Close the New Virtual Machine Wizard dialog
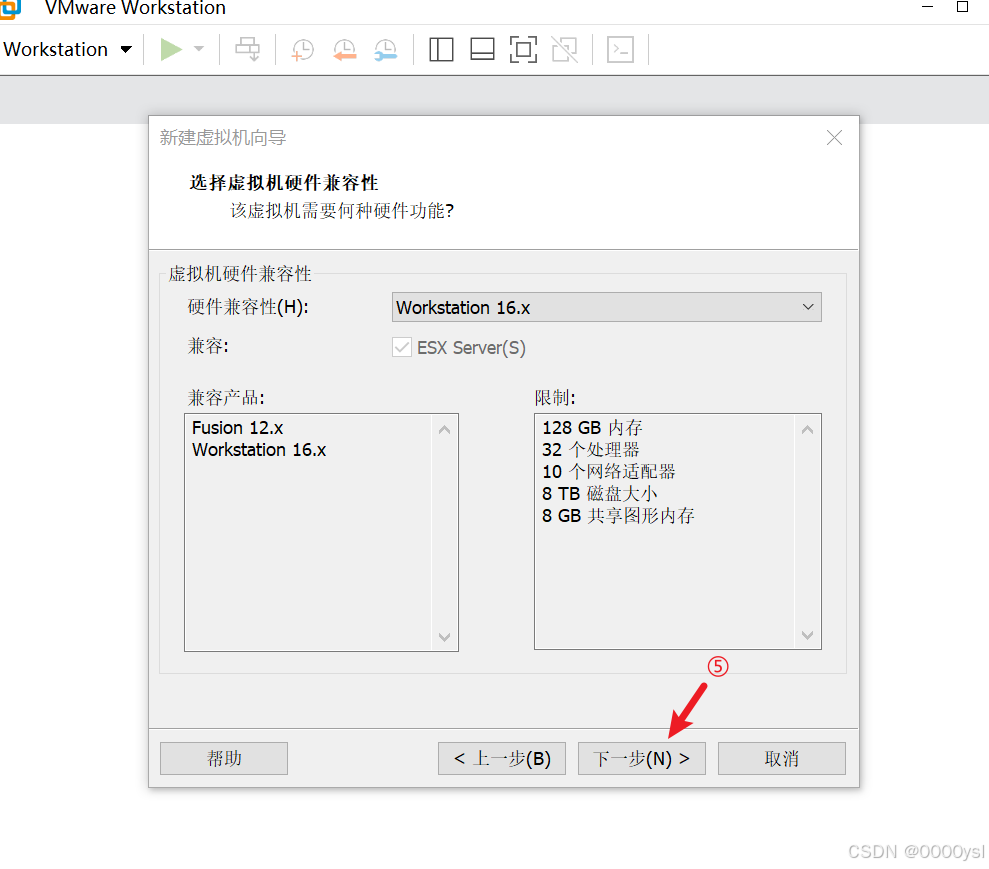The width and height of the screenshot is (989, 869). click(834, 137)
